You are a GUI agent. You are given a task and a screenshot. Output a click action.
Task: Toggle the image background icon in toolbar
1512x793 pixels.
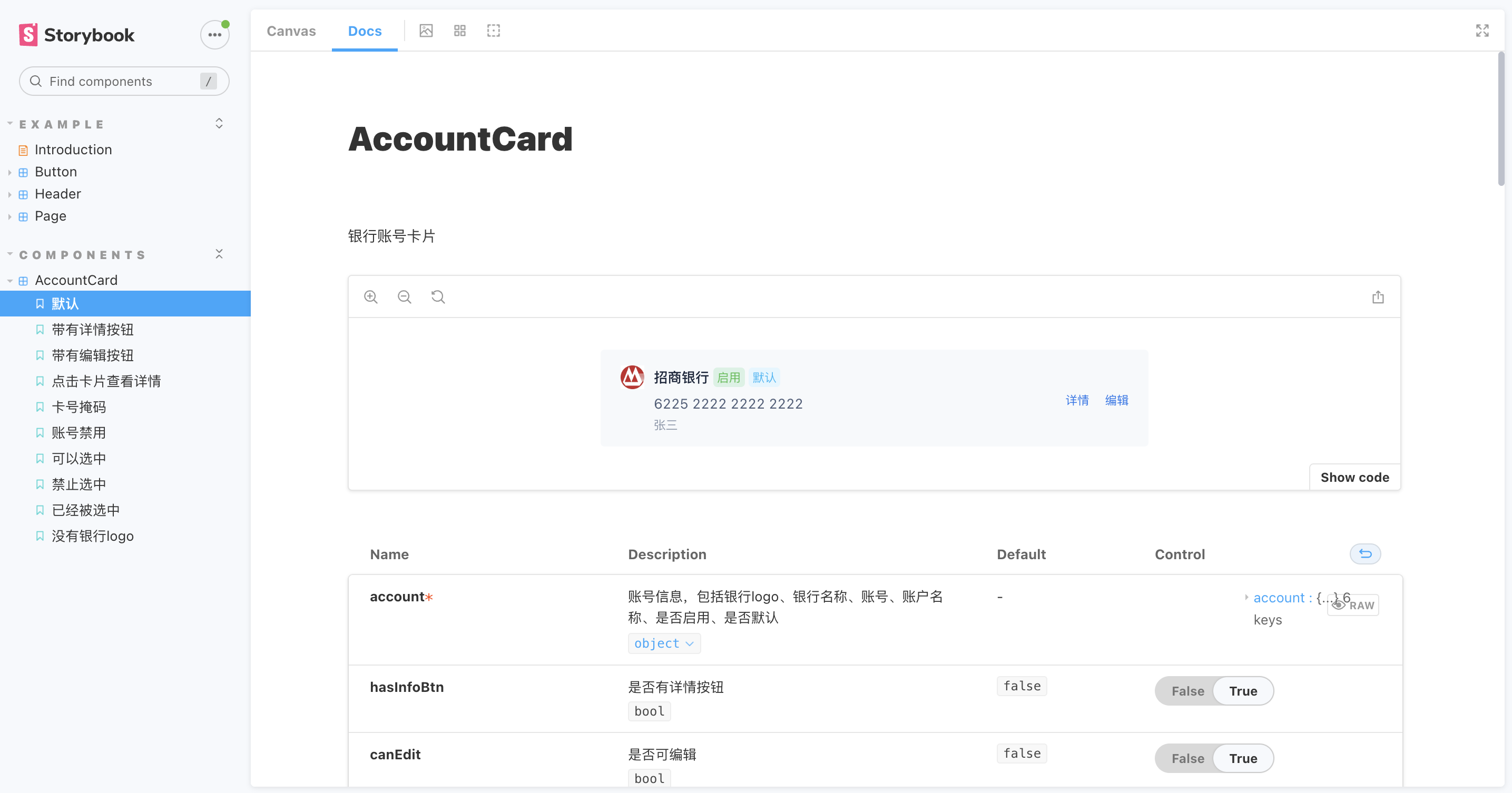pyautogui.click(x=426, y=31)
